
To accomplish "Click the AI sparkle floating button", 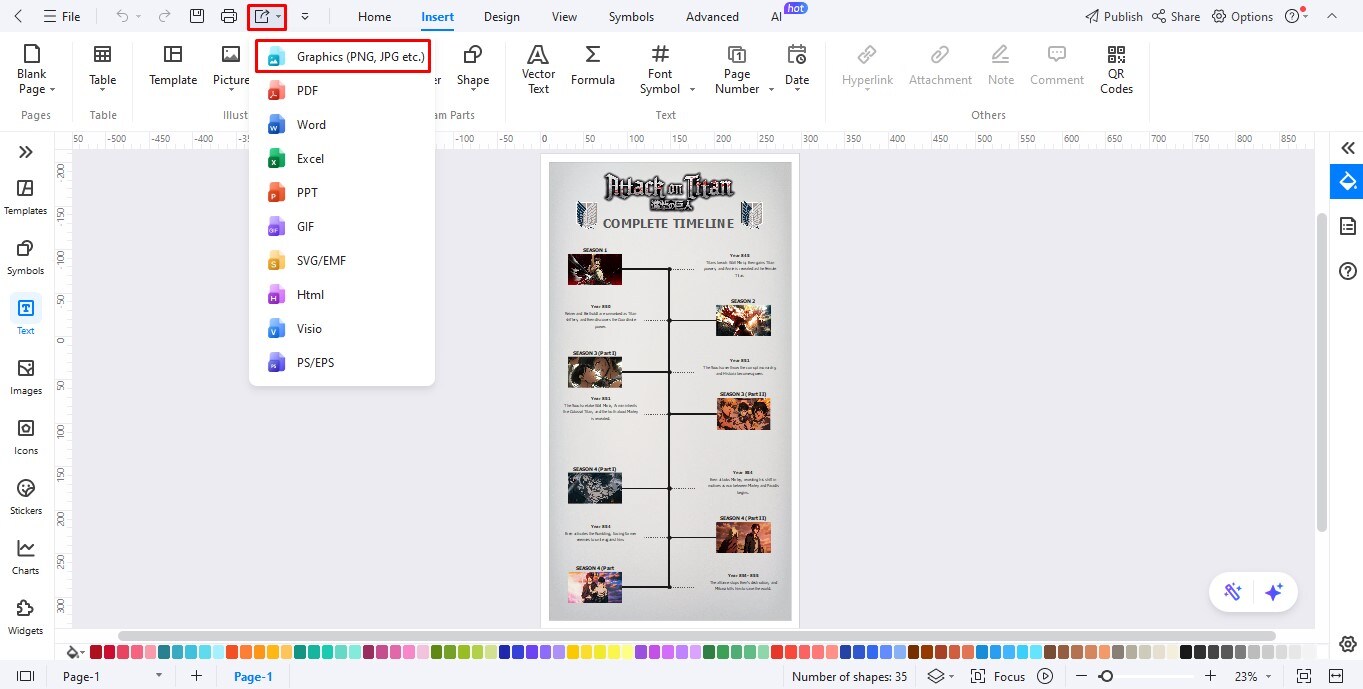I will tap(1274, 592).
